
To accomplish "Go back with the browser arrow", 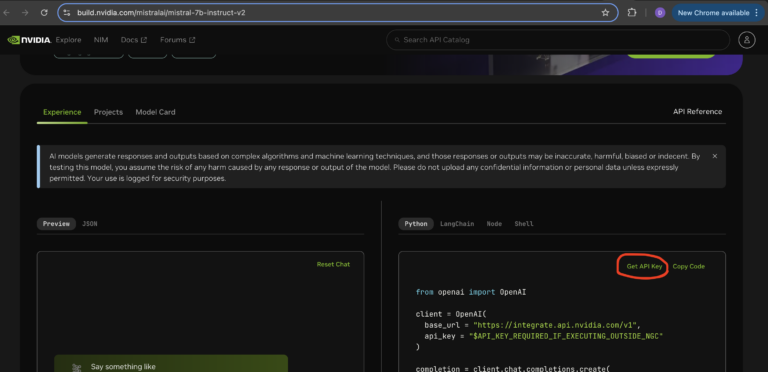I will [6, 13].
